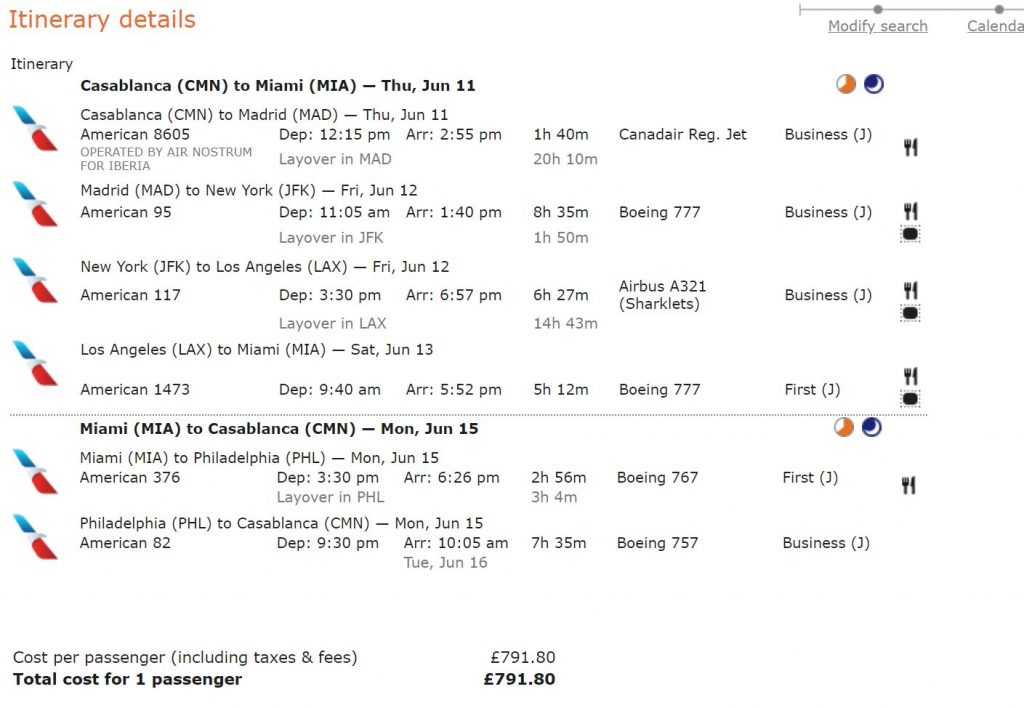
Task: Click orange daytime icon for Casablanca to Miami
Action: click(846, 84)
